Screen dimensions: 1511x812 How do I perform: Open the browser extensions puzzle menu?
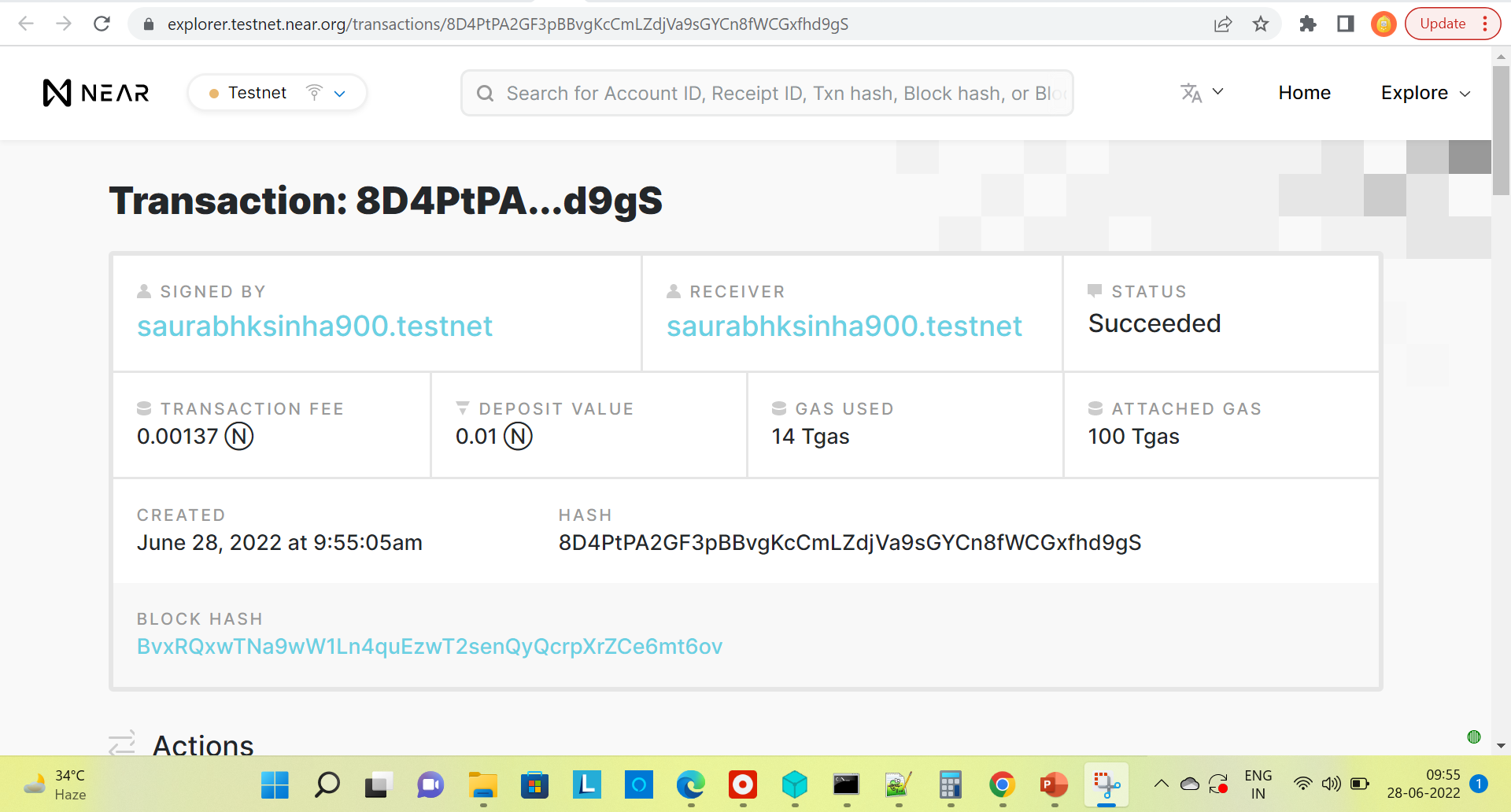[x=1308, y=24]
